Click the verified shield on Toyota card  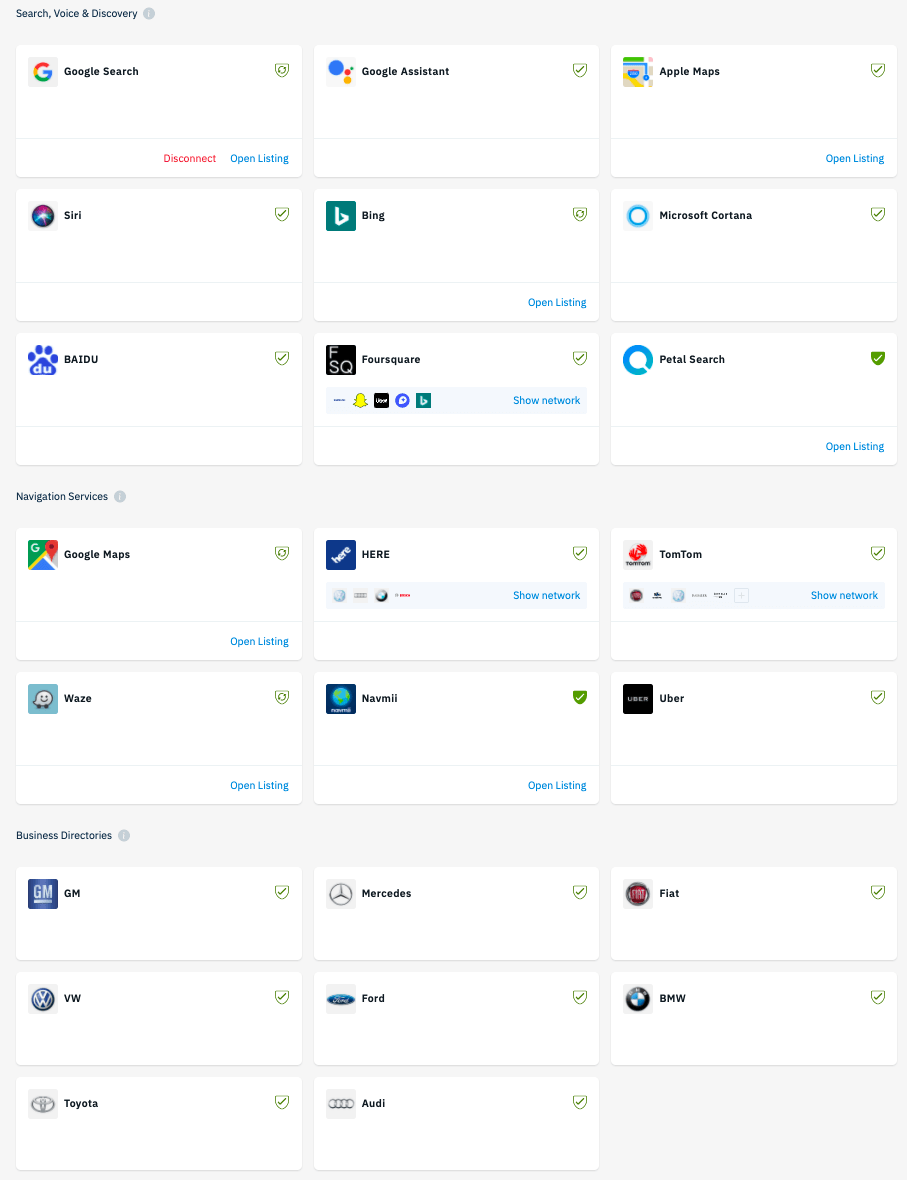tap(282, 1102)
